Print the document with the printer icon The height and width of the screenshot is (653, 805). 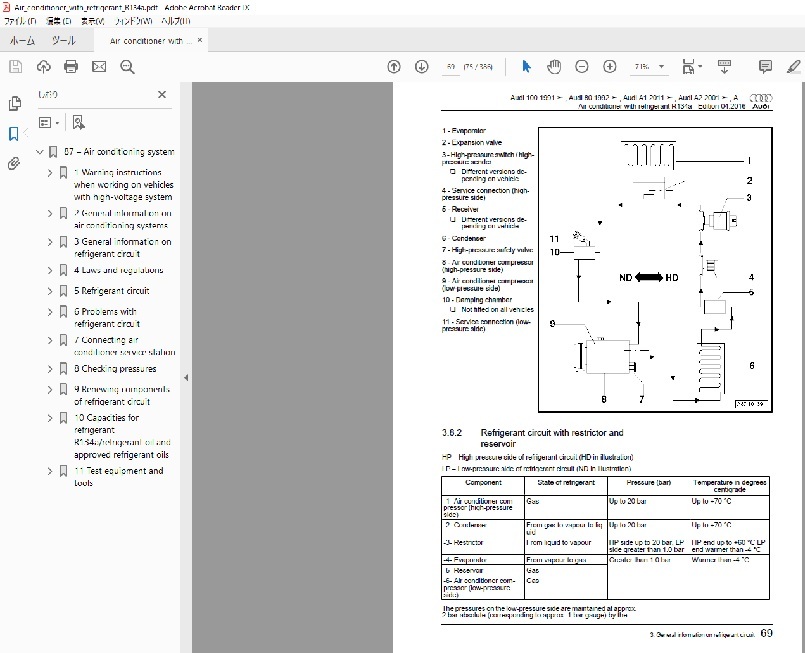pyautogui.click(x=71, y=67)
